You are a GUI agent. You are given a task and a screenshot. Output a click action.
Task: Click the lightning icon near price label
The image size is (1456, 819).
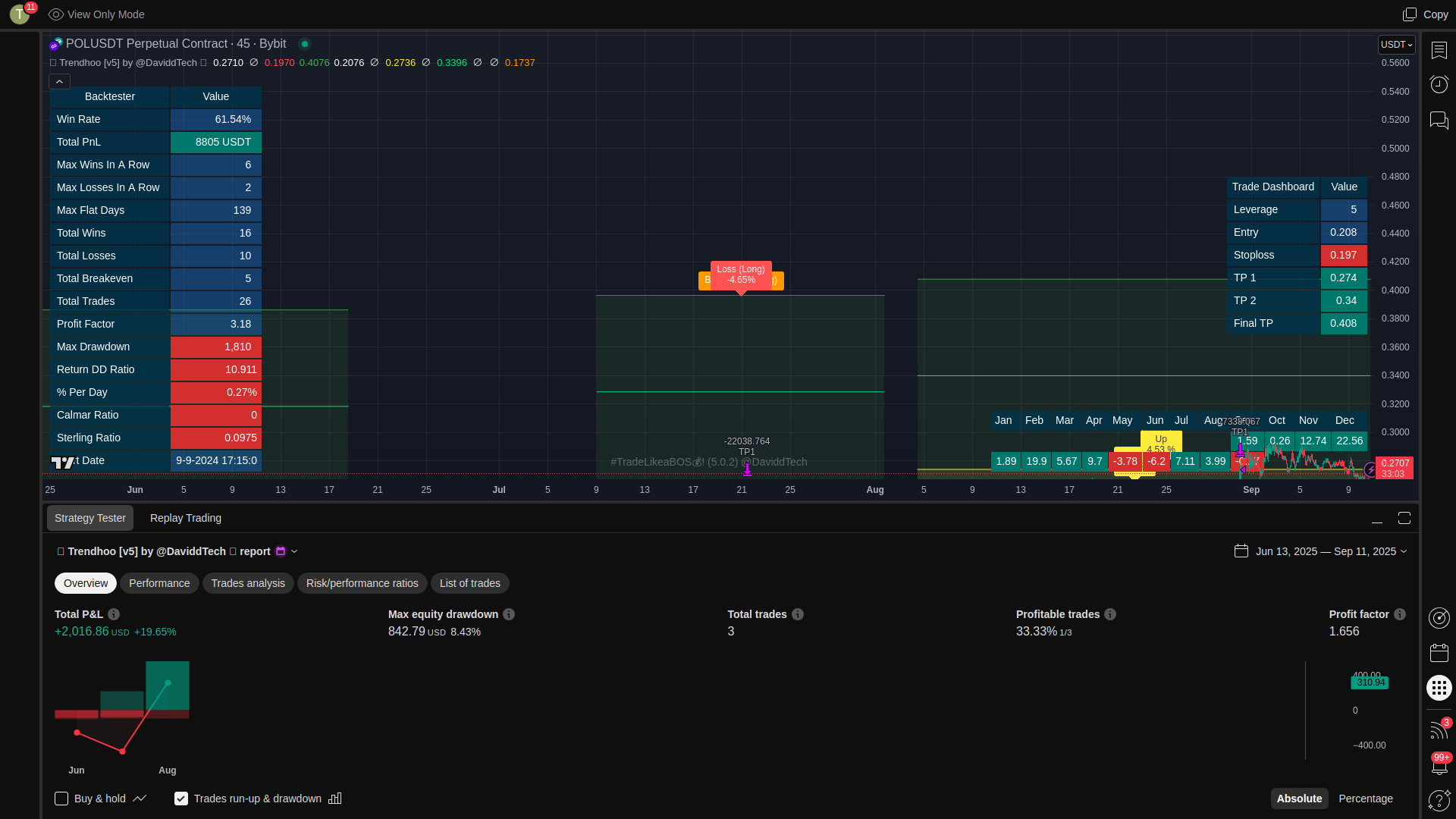[x=1370, y=470]
